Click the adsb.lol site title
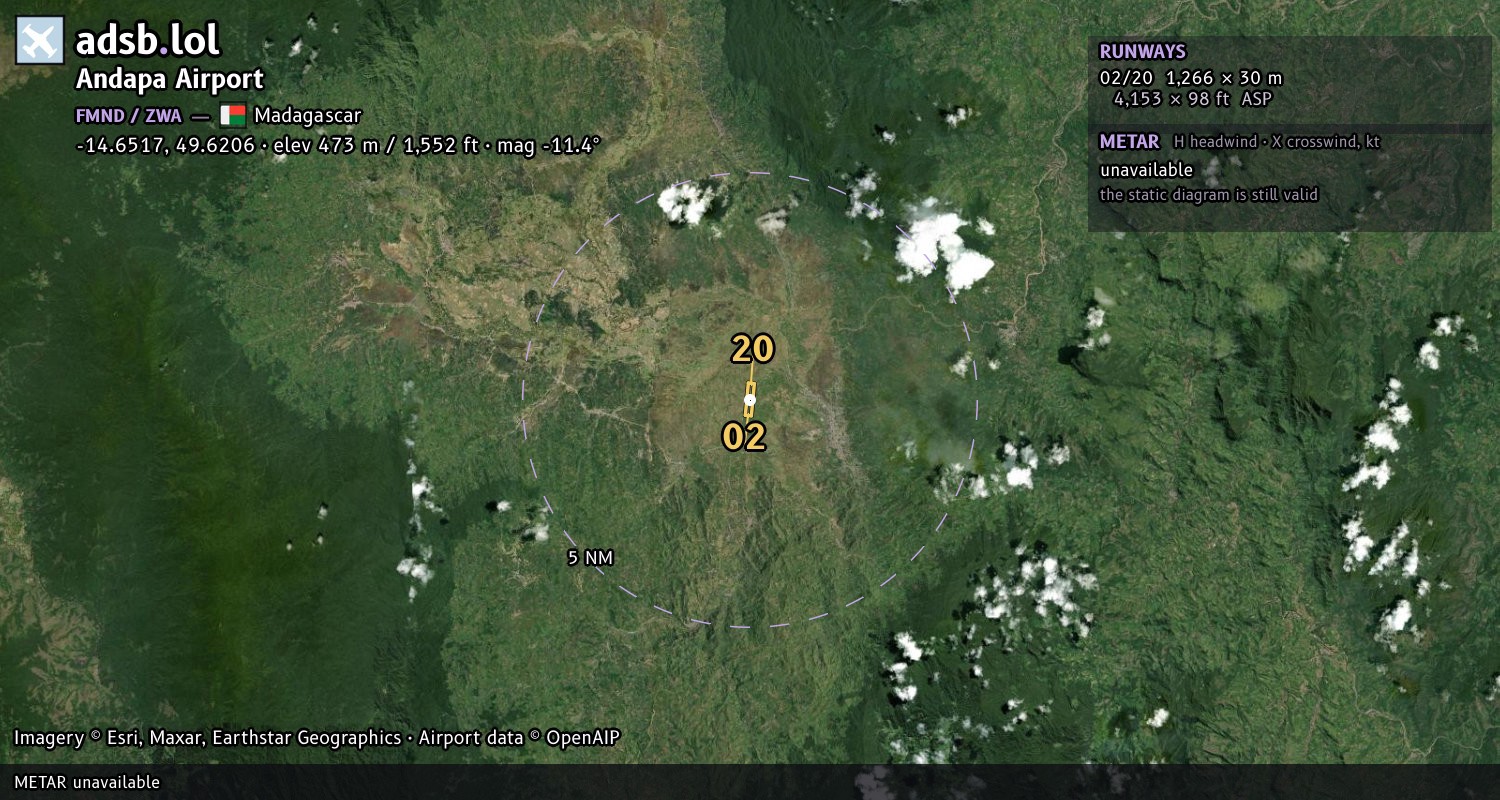Viewport: 1500px width, 800px height. 148,41
